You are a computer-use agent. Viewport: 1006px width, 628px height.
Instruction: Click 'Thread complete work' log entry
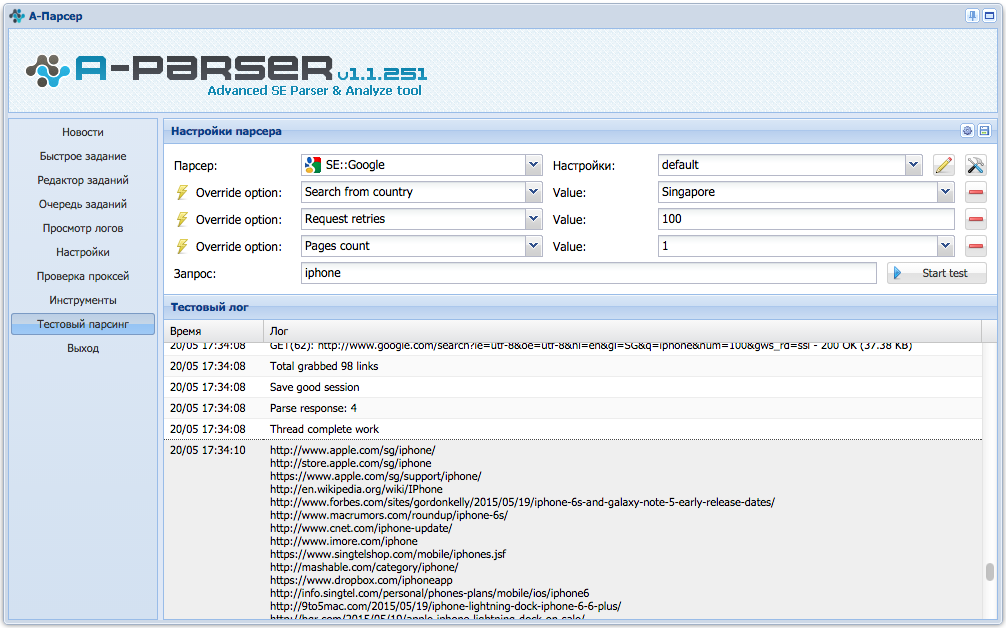click(x=573, y=429)
